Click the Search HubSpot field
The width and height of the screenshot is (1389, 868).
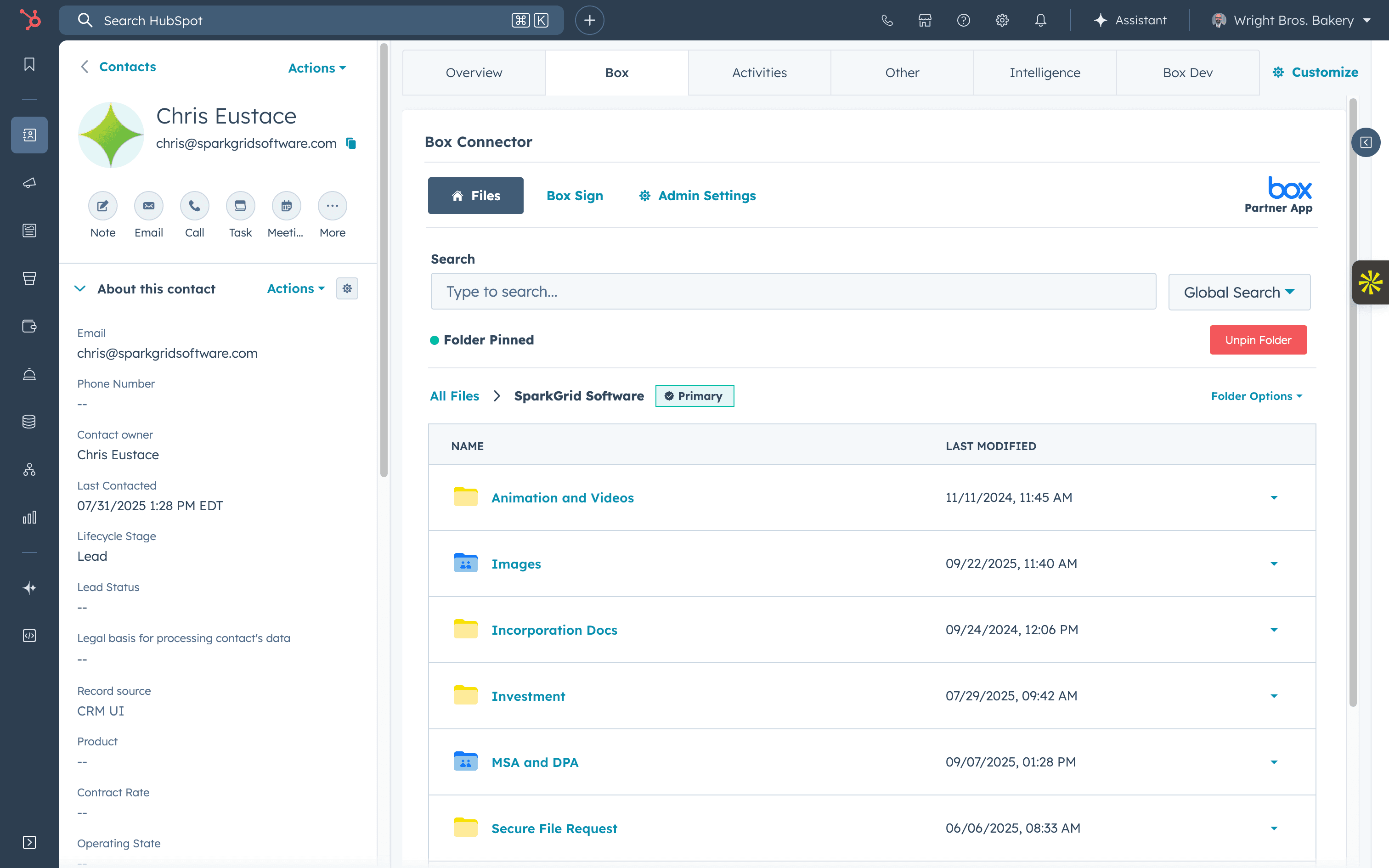tap(311, 20)
